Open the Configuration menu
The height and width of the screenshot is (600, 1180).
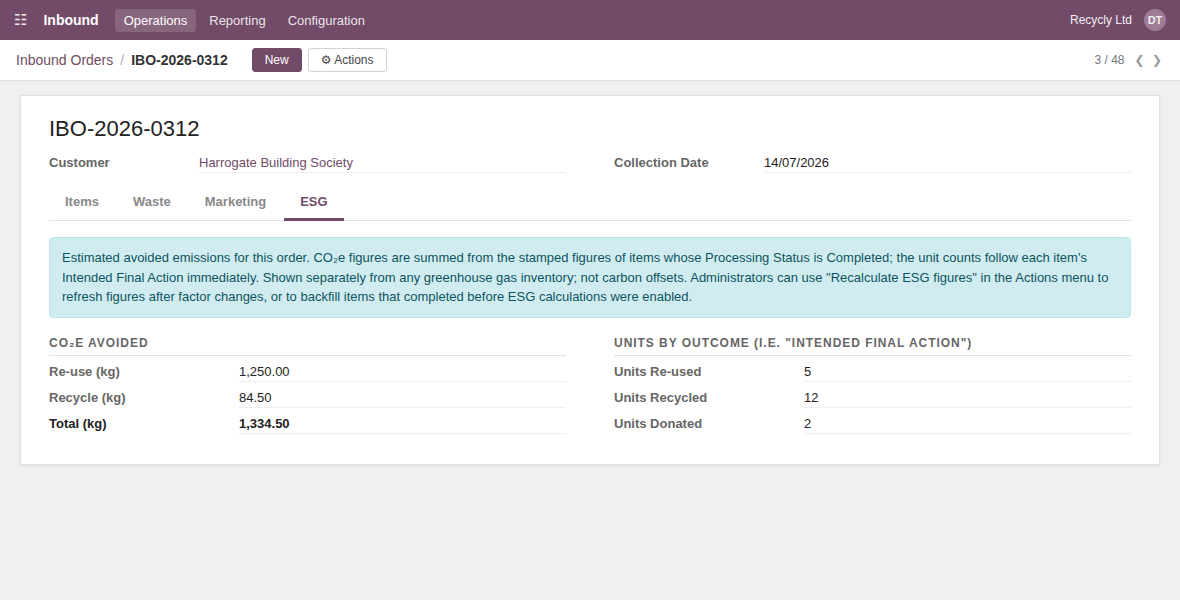(x=326, y=20)
